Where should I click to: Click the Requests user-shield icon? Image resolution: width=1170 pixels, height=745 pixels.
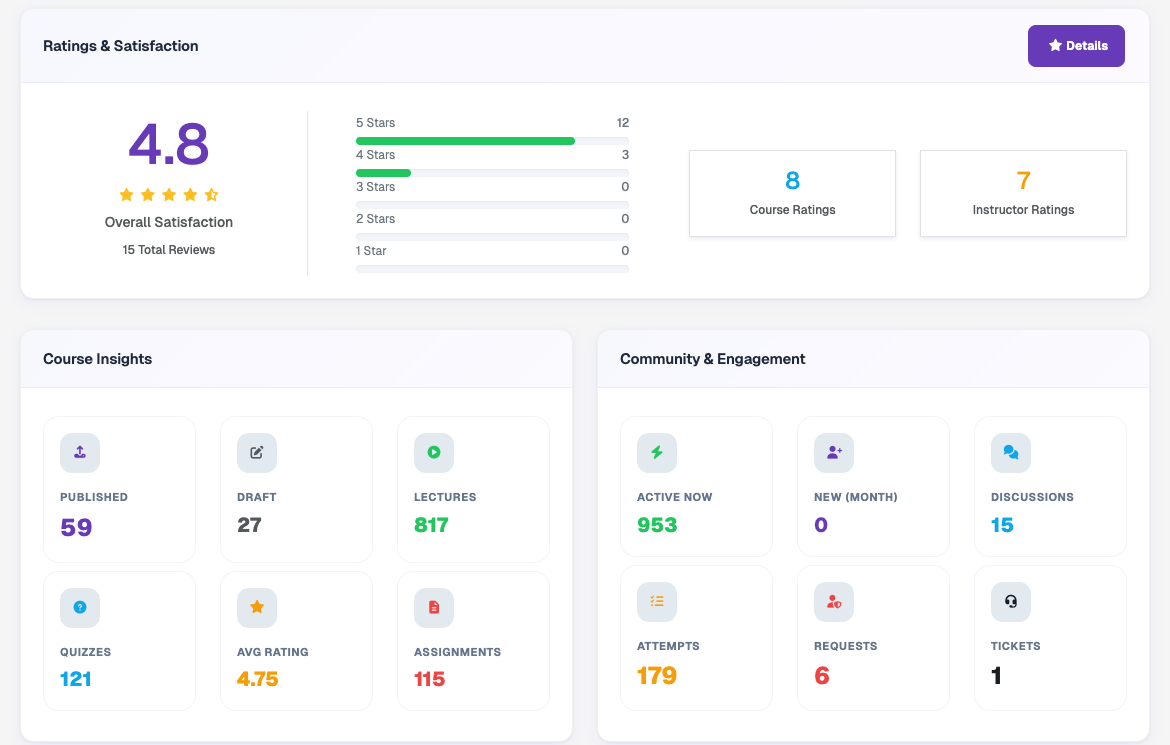(x=833, y=602)
